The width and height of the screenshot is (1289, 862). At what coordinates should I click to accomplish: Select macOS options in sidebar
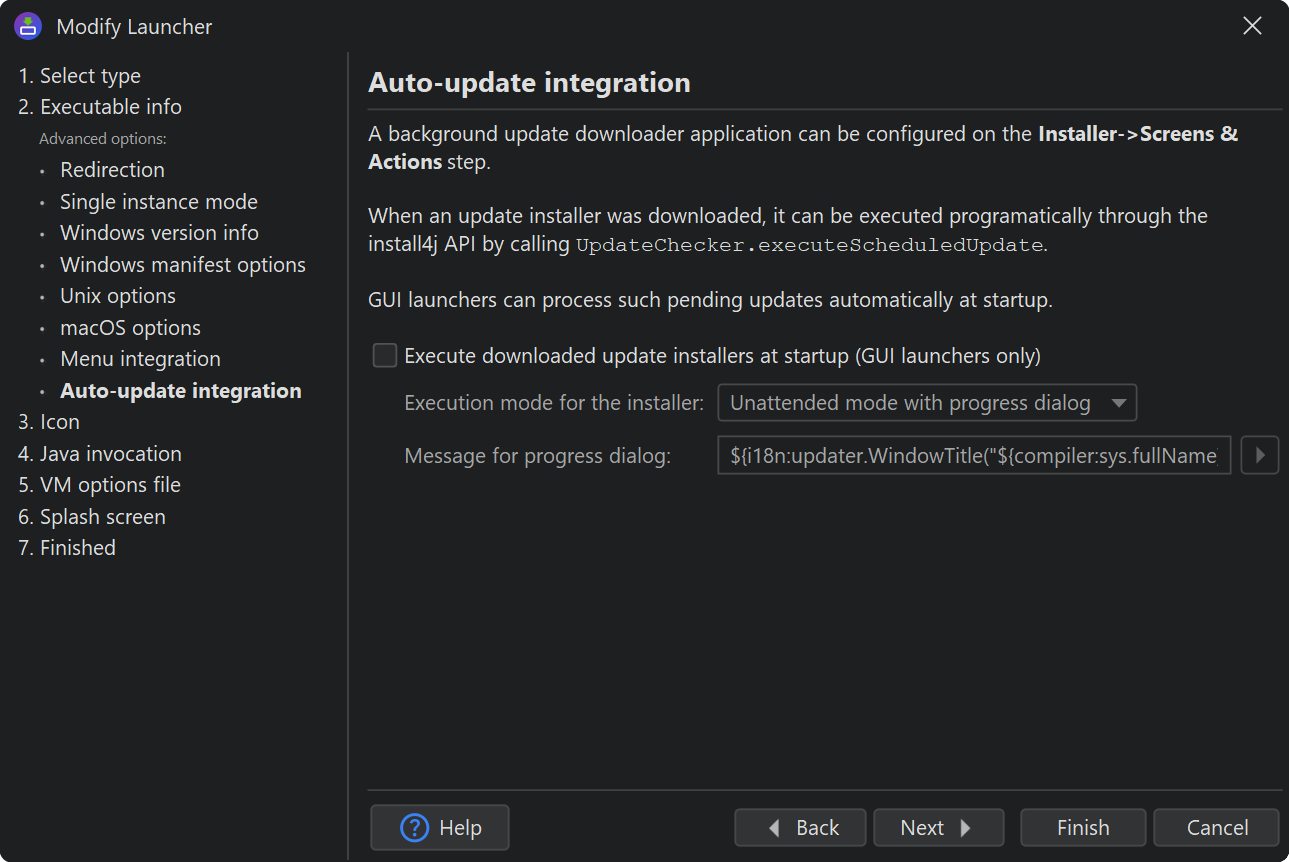pyautogui.click(x=130, y=328)
